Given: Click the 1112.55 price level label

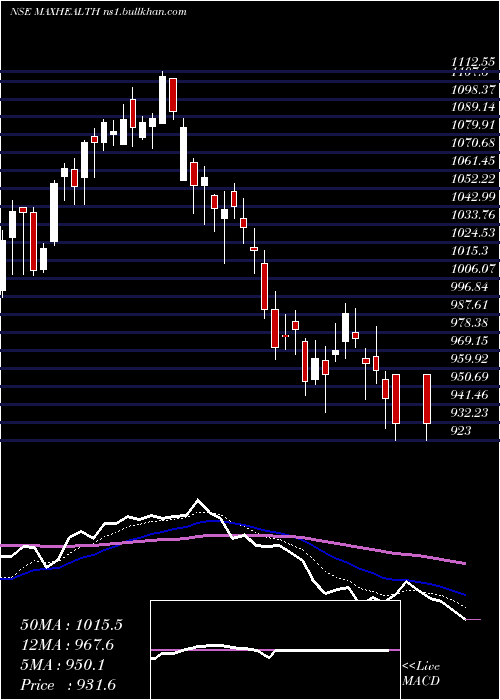Looking at the screenshot, I should click(x=472, y=62).
